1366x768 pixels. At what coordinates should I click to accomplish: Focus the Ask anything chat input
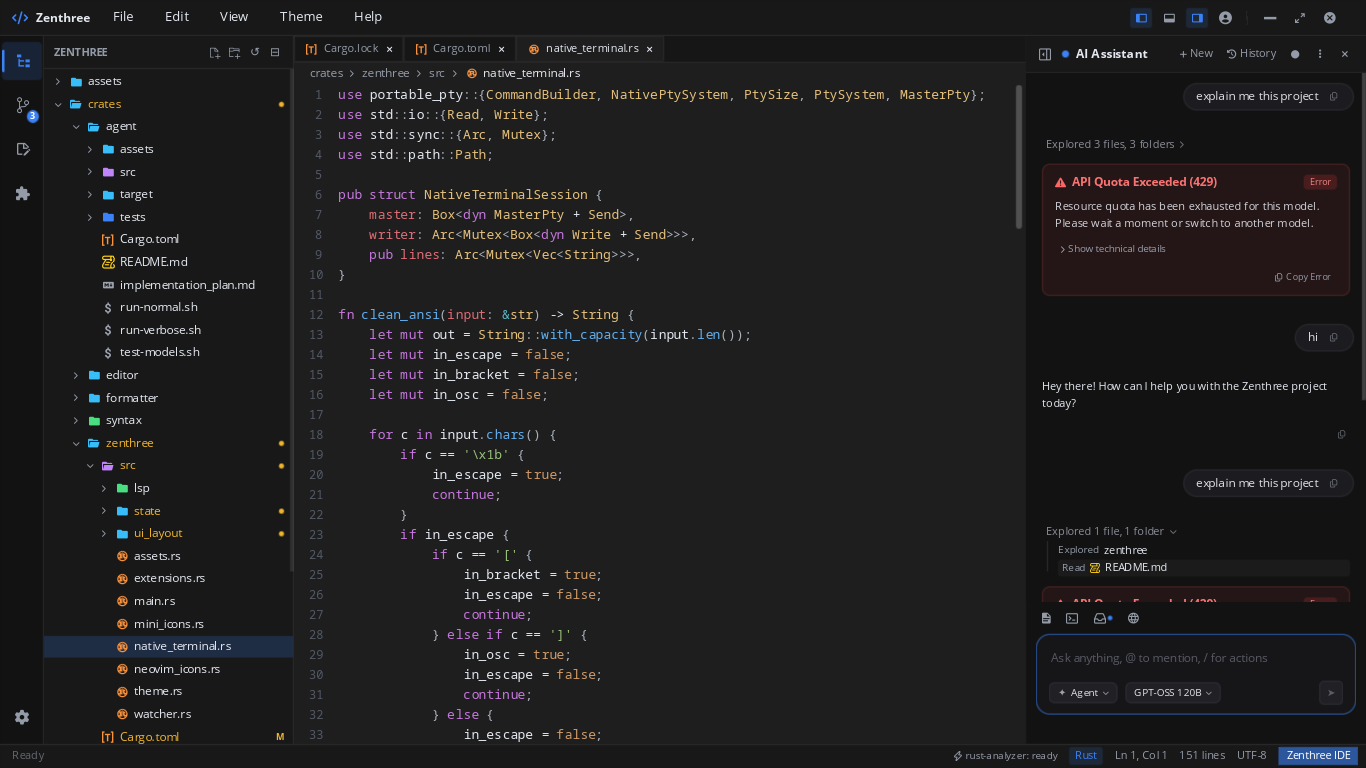coord(1195,658)
